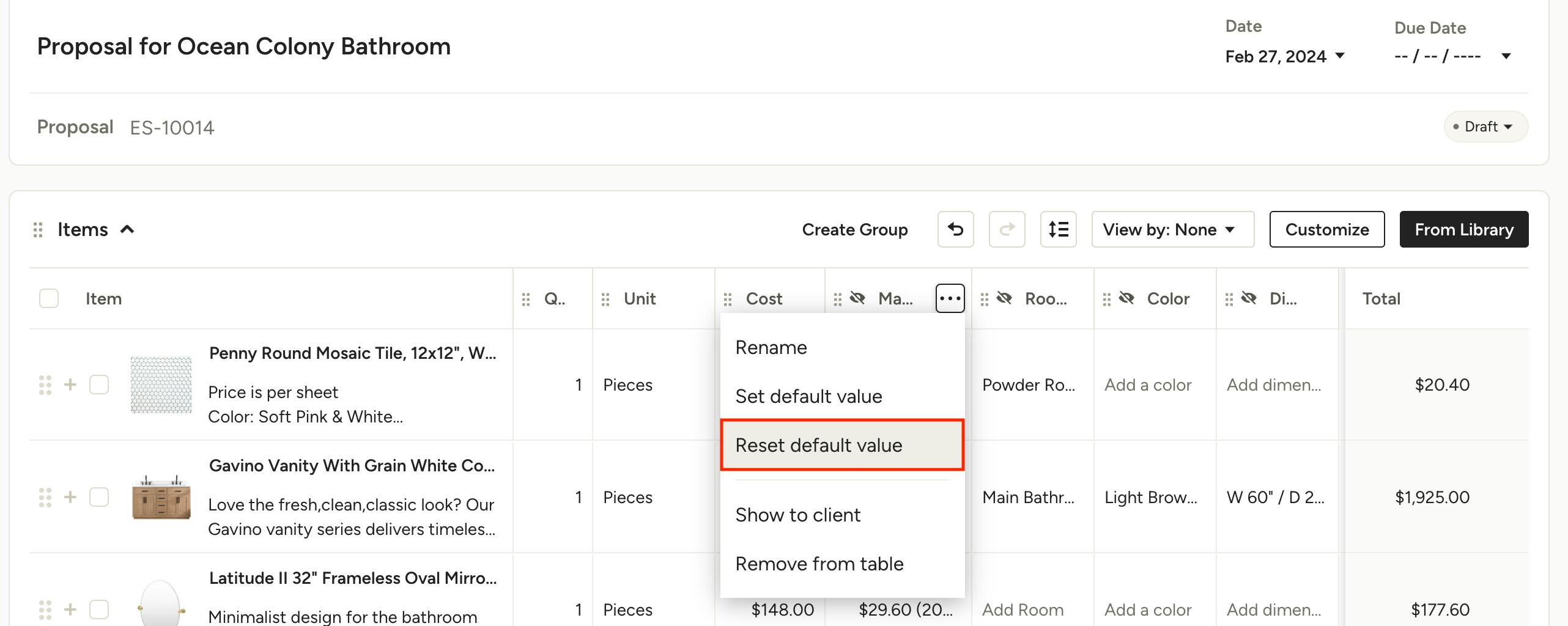Click the From Library button
This screenshot has width=1568, height=626.
click(x=1463, y=229)
